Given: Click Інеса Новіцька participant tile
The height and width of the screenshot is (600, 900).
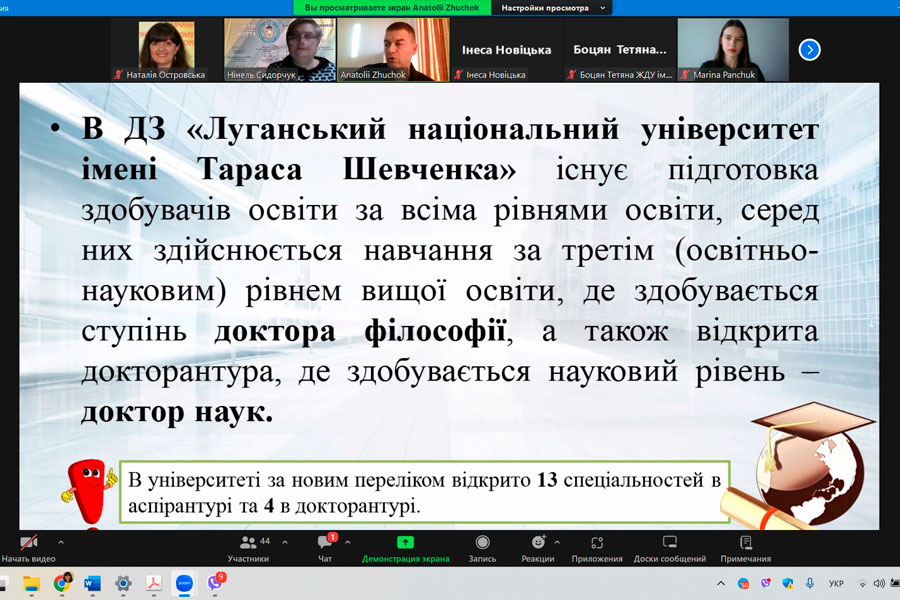Looking at the screenshot, I should coord(506,49).
